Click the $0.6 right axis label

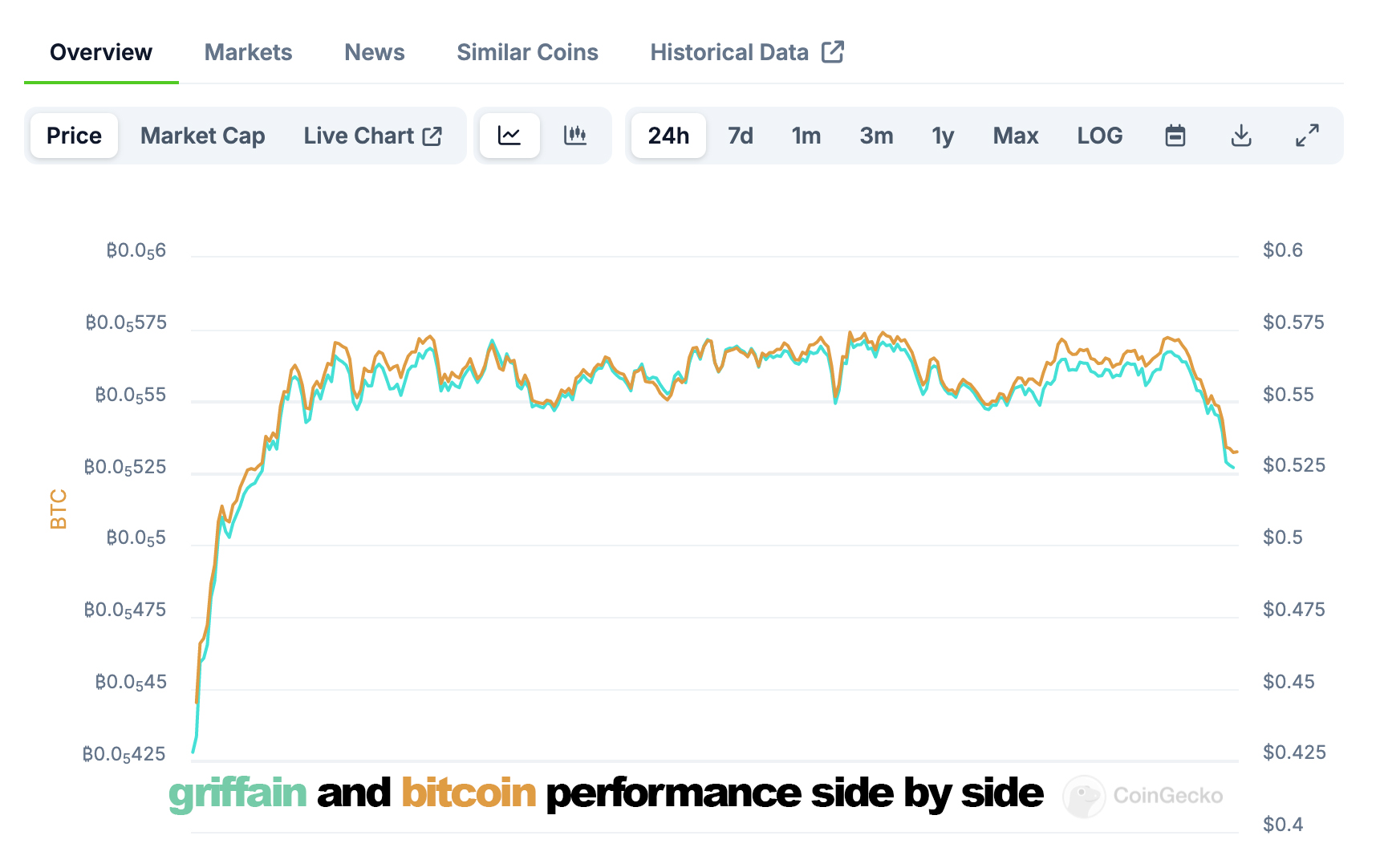[x=1282, y=250]
